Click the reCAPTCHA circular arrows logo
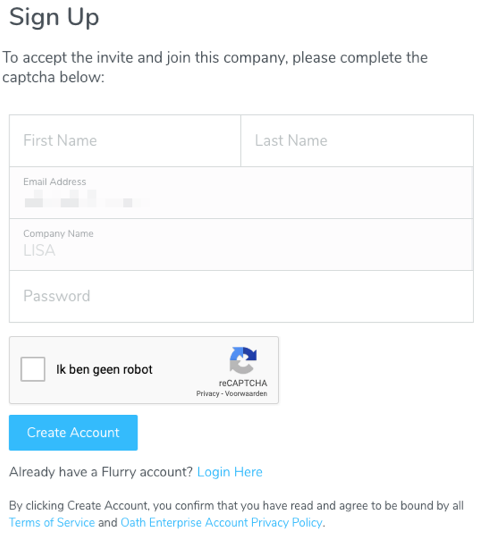 click(x=243, y=360)
